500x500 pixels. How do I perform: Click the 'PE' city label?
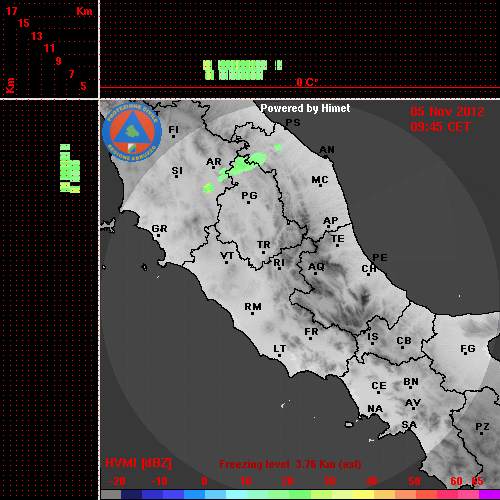(380, 257)
